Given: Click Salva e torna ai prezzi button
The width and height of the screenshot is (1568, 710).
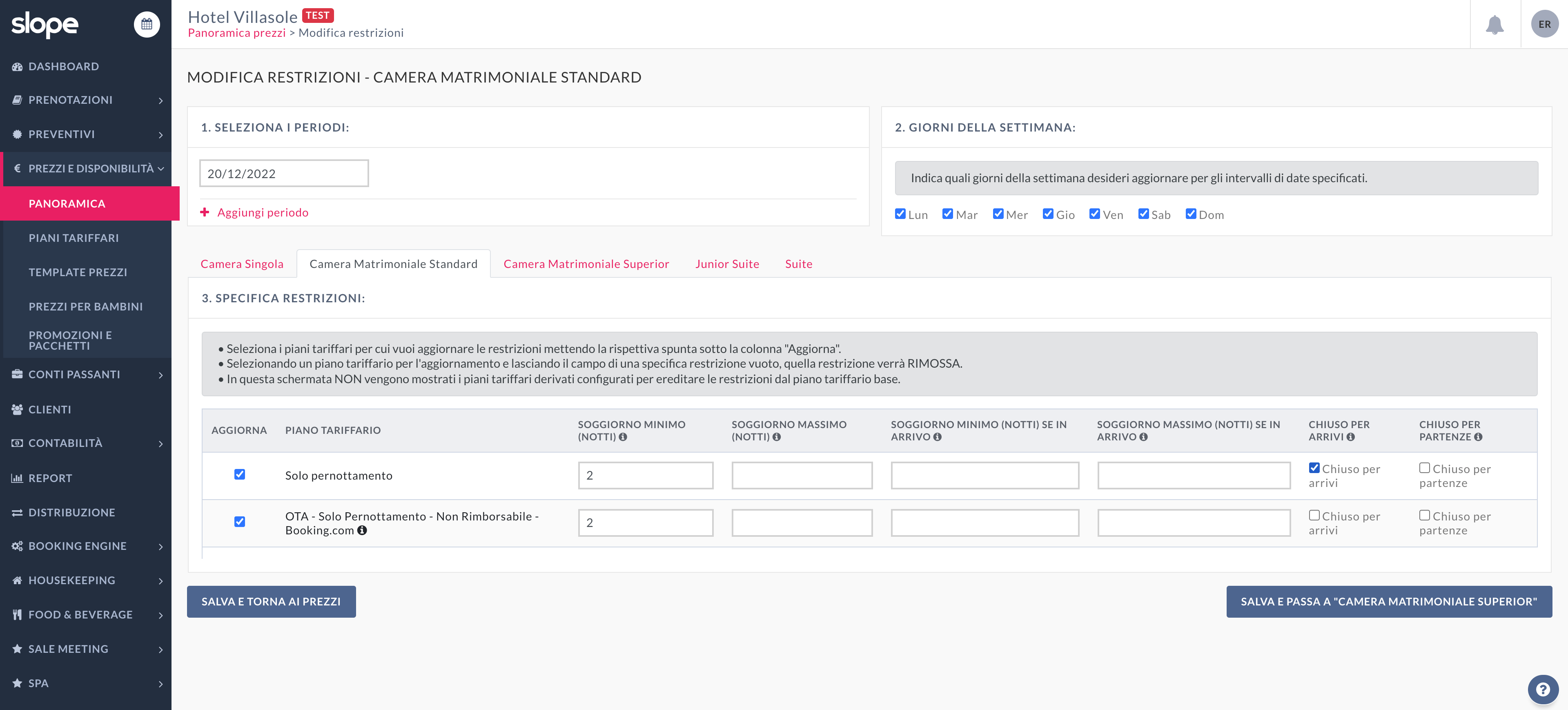Looking at the screenshot, I should pyautogui.click(x=272, y=602).
